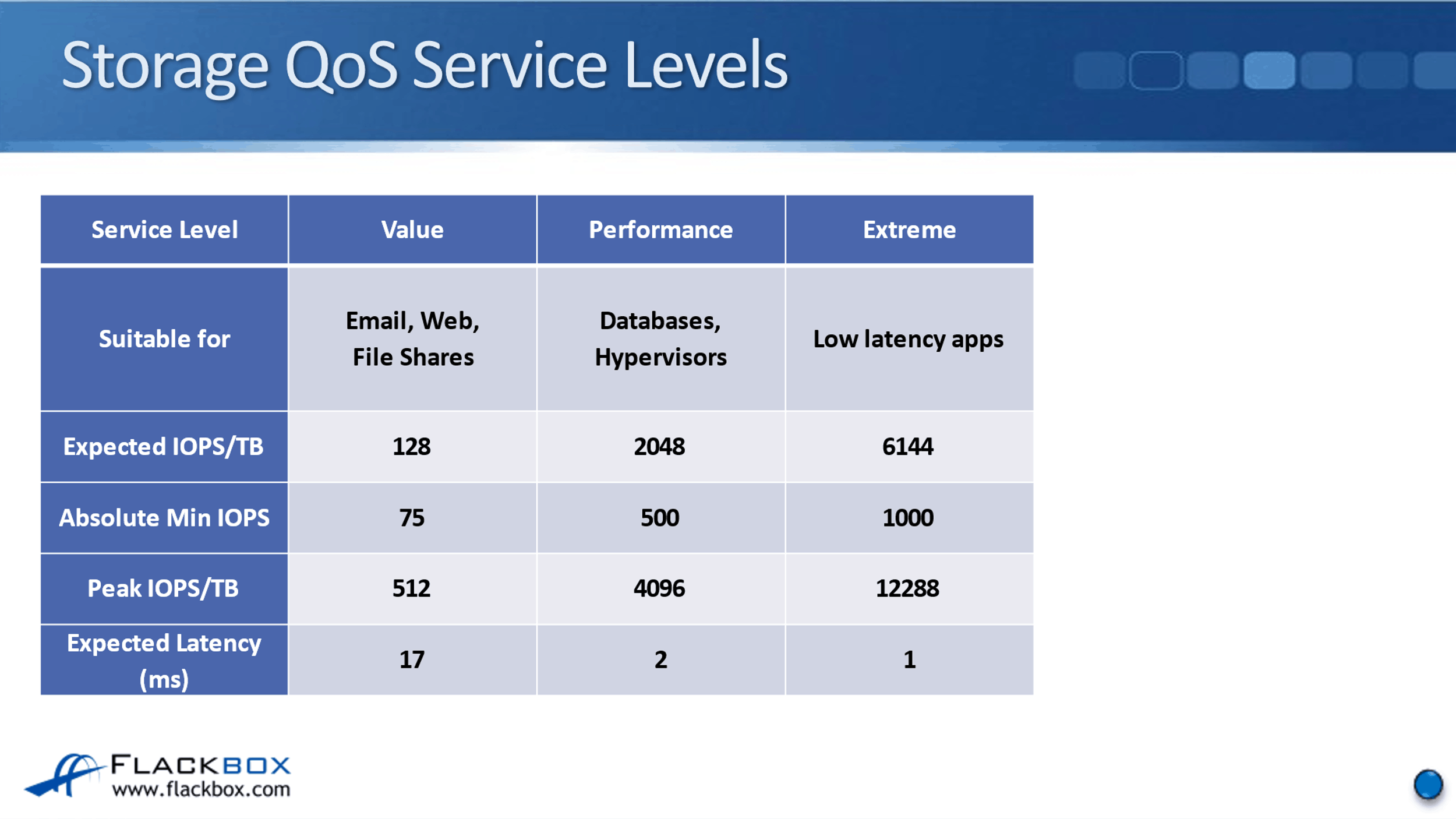Screen dimensions: 1456x819
Task: Click the Suitable for row label
Action: click(x=164, y=339)
